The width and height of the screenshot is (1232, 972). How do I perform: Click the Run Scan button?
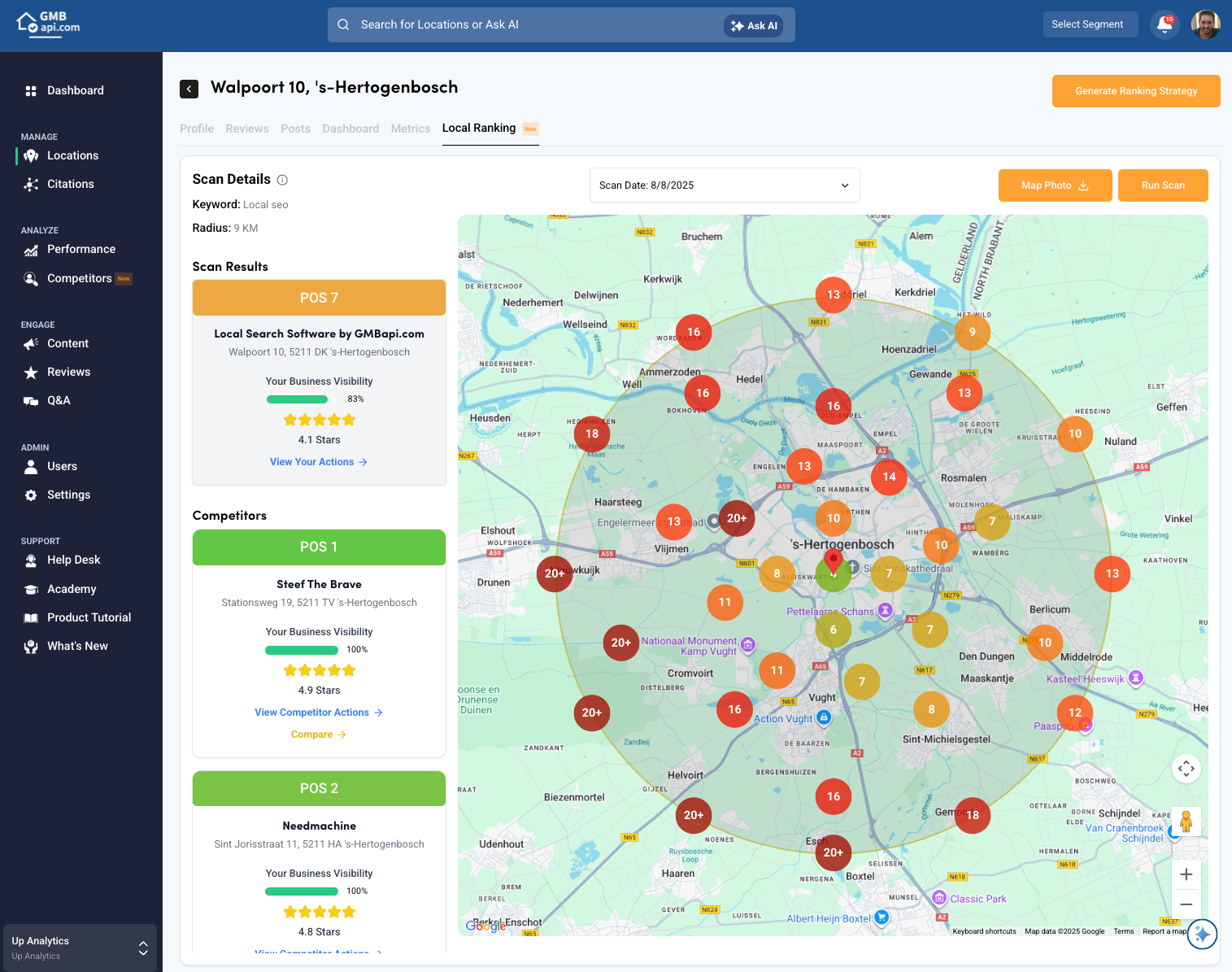[1162, 185]
